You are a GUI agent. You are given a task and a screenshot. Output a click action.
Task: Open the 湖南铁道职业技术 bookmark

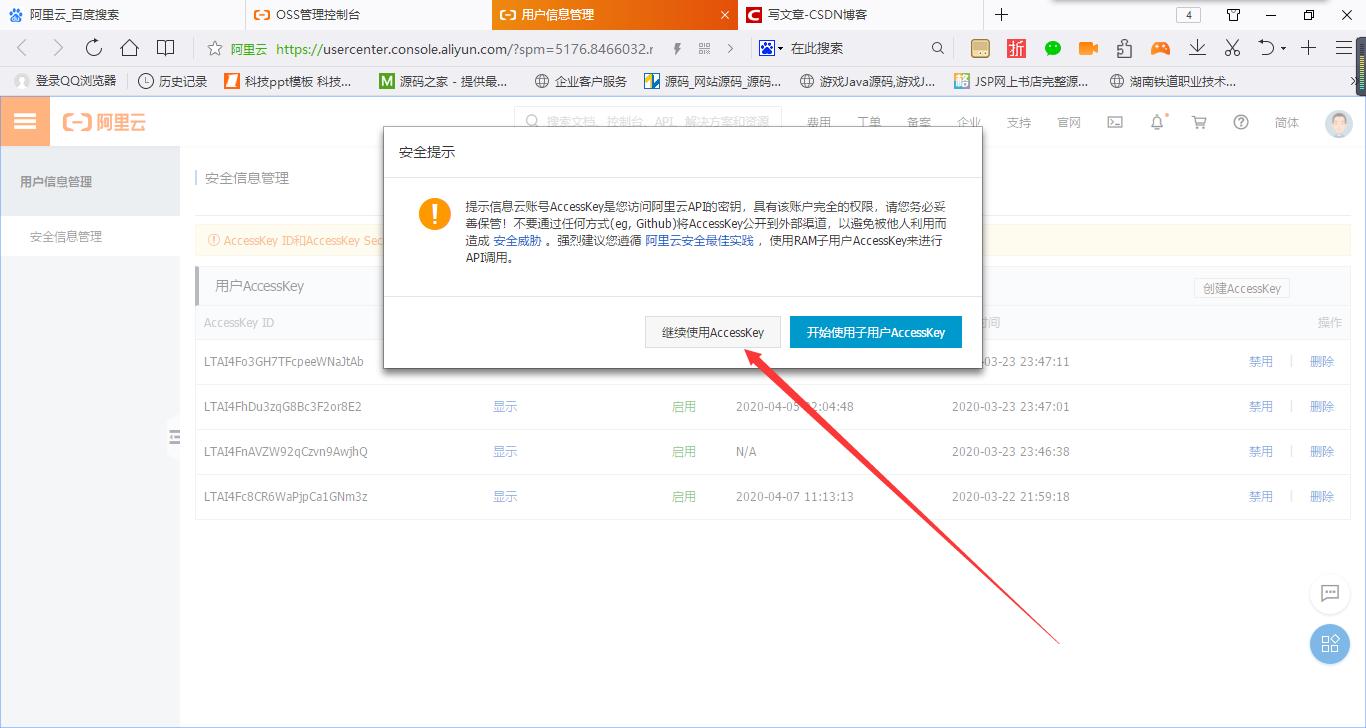click(1173, 81)
